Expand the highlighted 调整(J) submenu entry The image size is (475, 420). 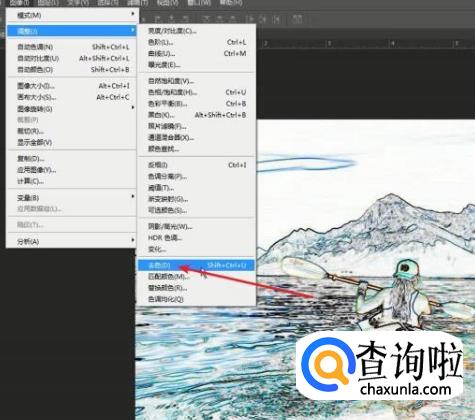[71, 31]
